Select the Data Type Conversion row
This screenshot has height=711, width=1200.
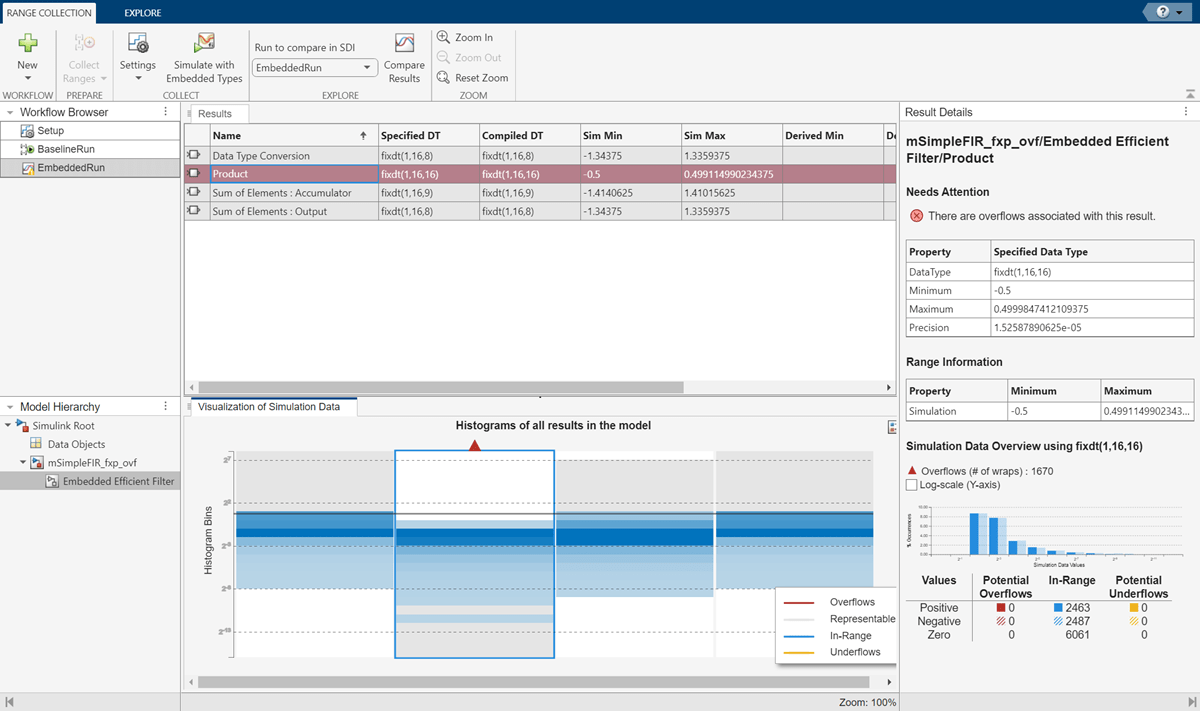(261, 156)
